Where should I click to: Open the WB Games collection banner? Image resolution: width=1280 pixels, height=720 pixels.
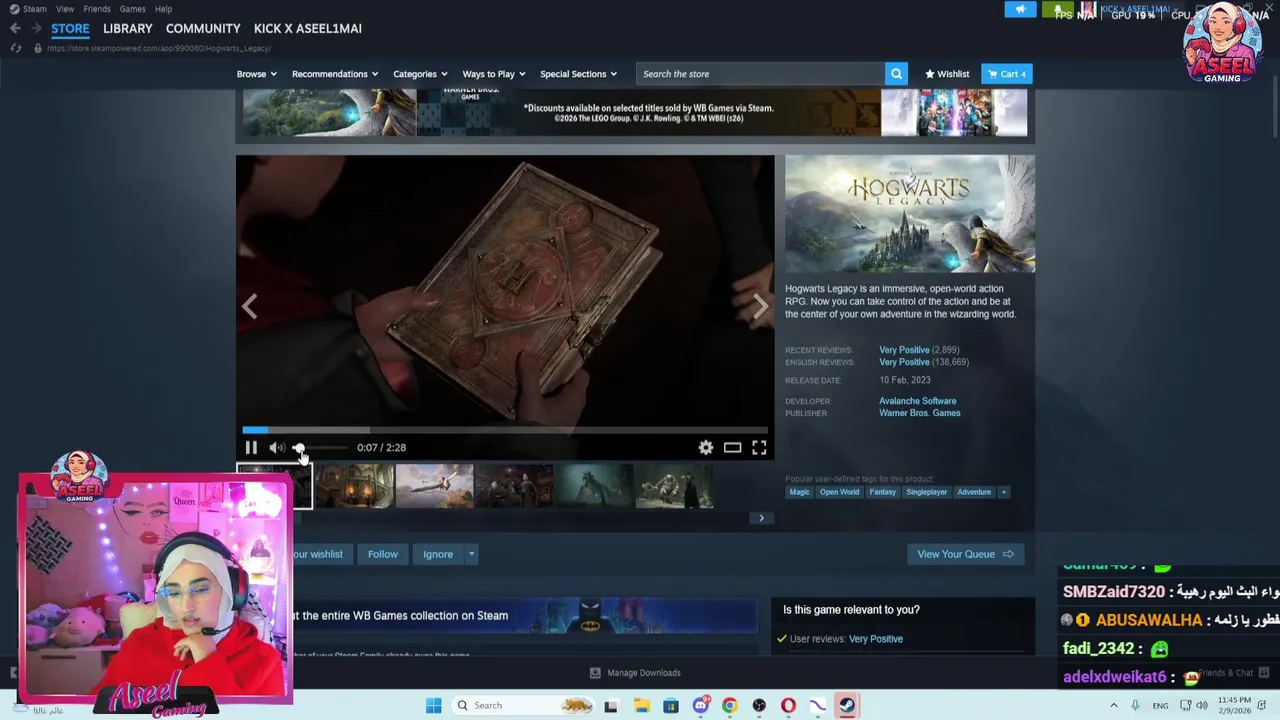525,616
